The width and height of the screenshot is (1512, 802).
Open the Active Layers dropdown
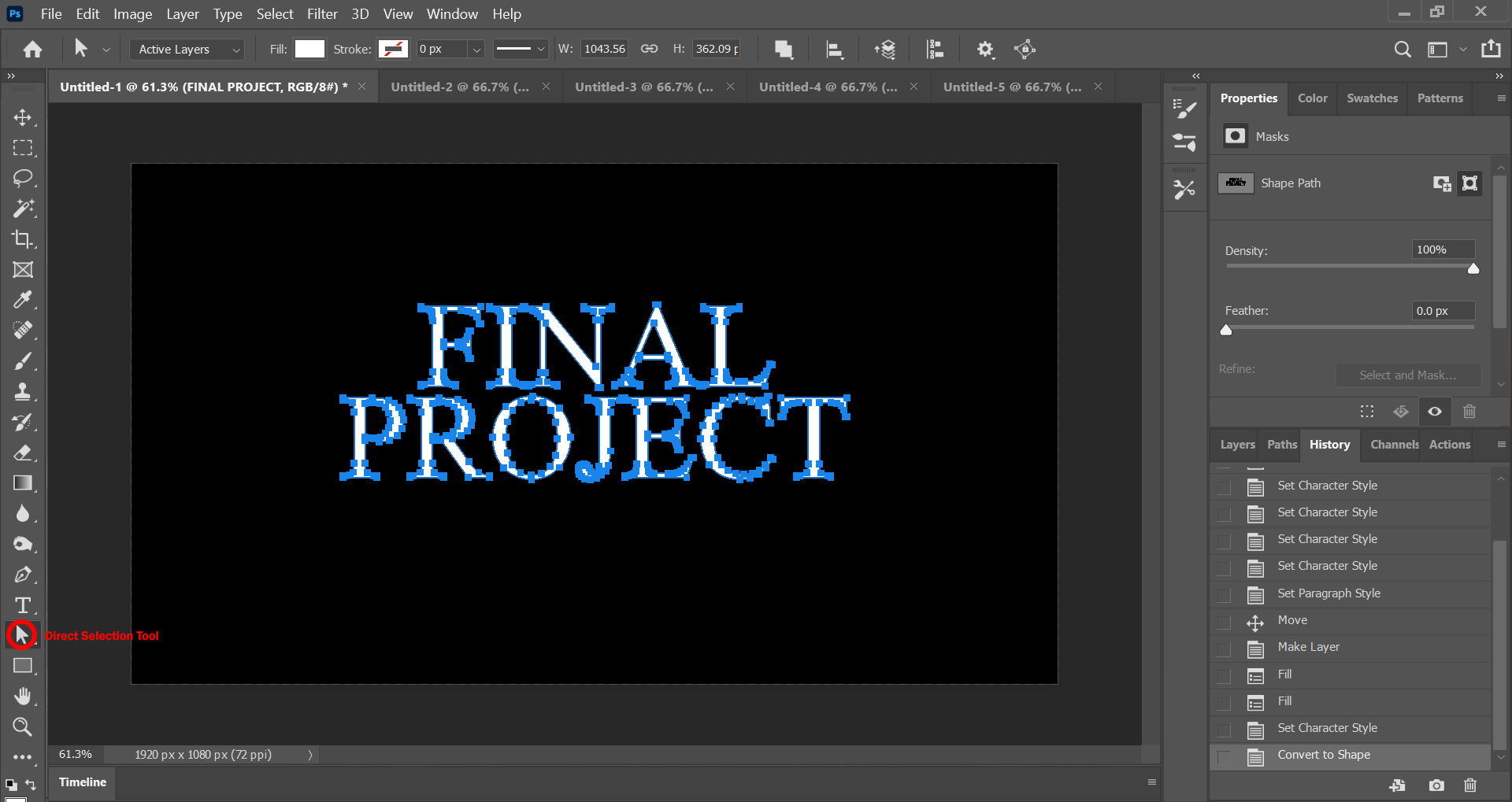[187, 50]
